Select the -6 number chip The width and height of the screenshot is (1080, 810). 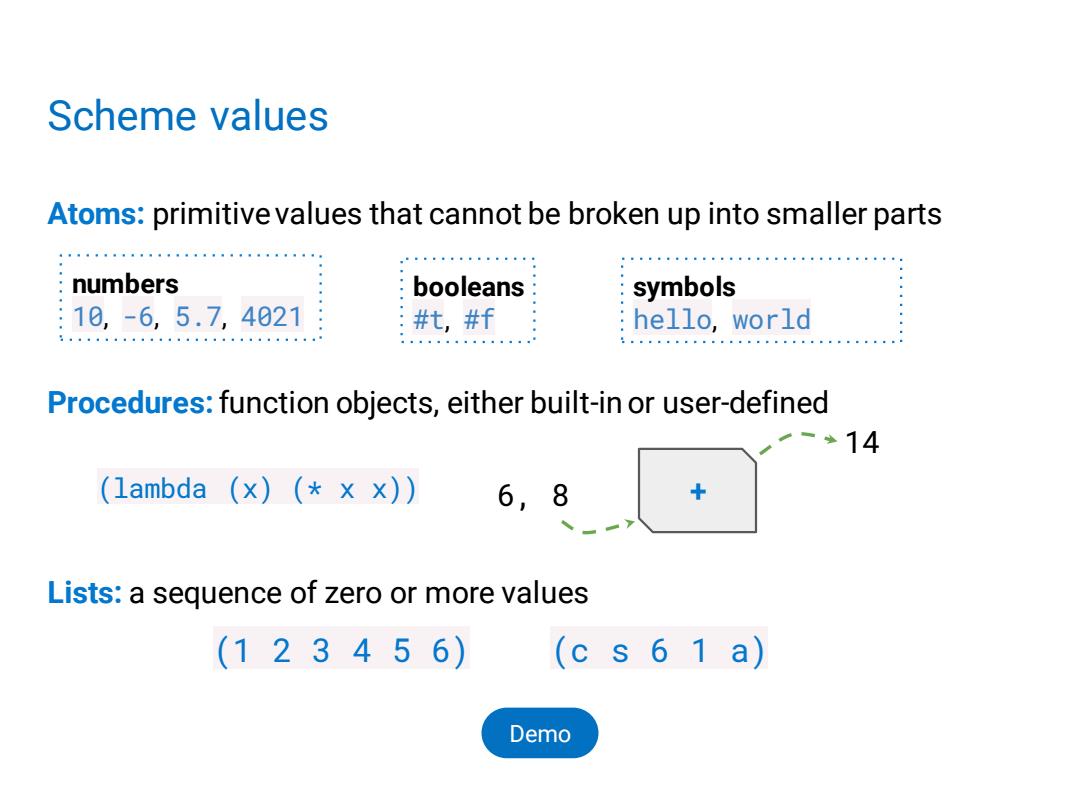coord(138,317)
